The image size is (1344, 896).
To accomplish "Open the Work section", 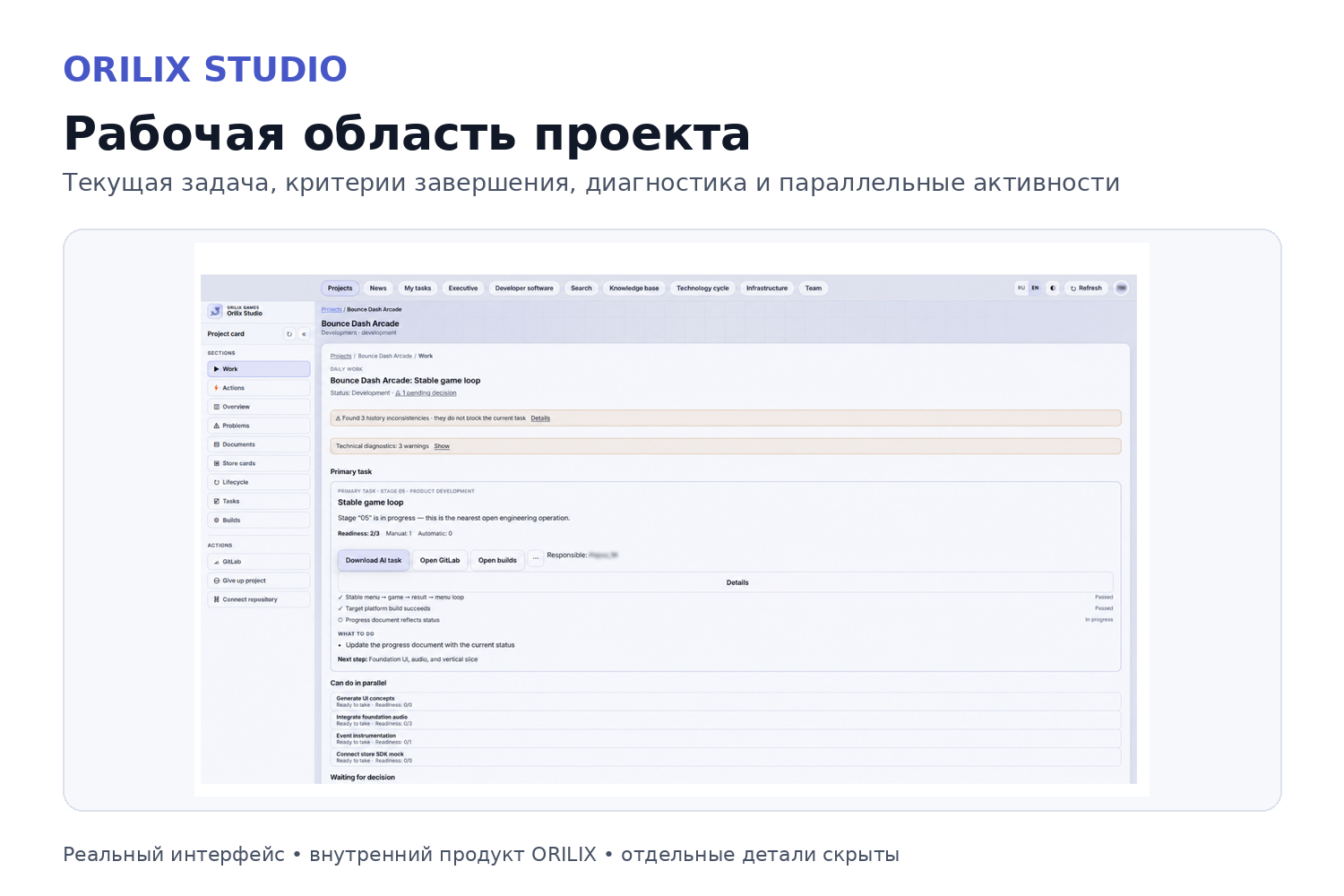I will pos(259,369).
